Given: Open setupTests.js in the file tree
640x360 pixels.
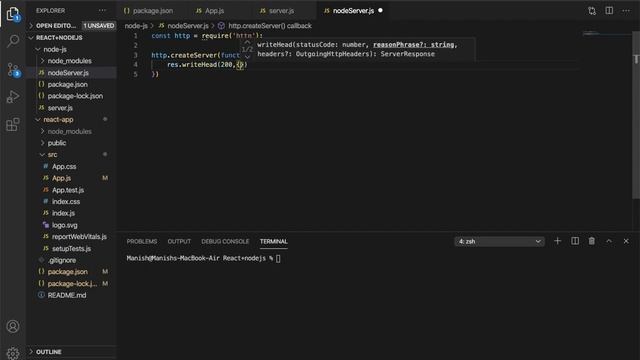Looking at the screenshot, I should click(x=71, y=249).
